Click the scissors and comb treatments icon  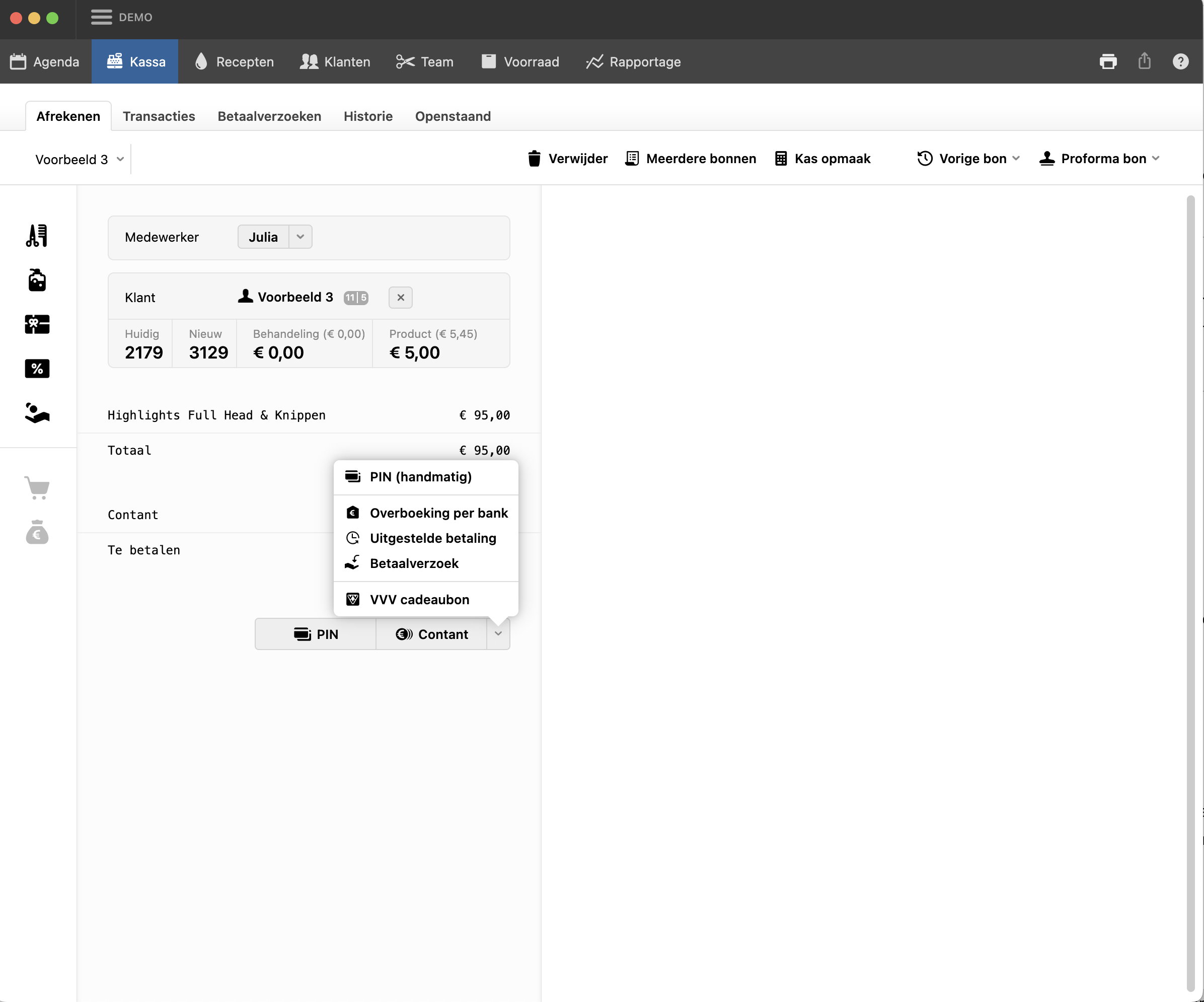point(37,236)
